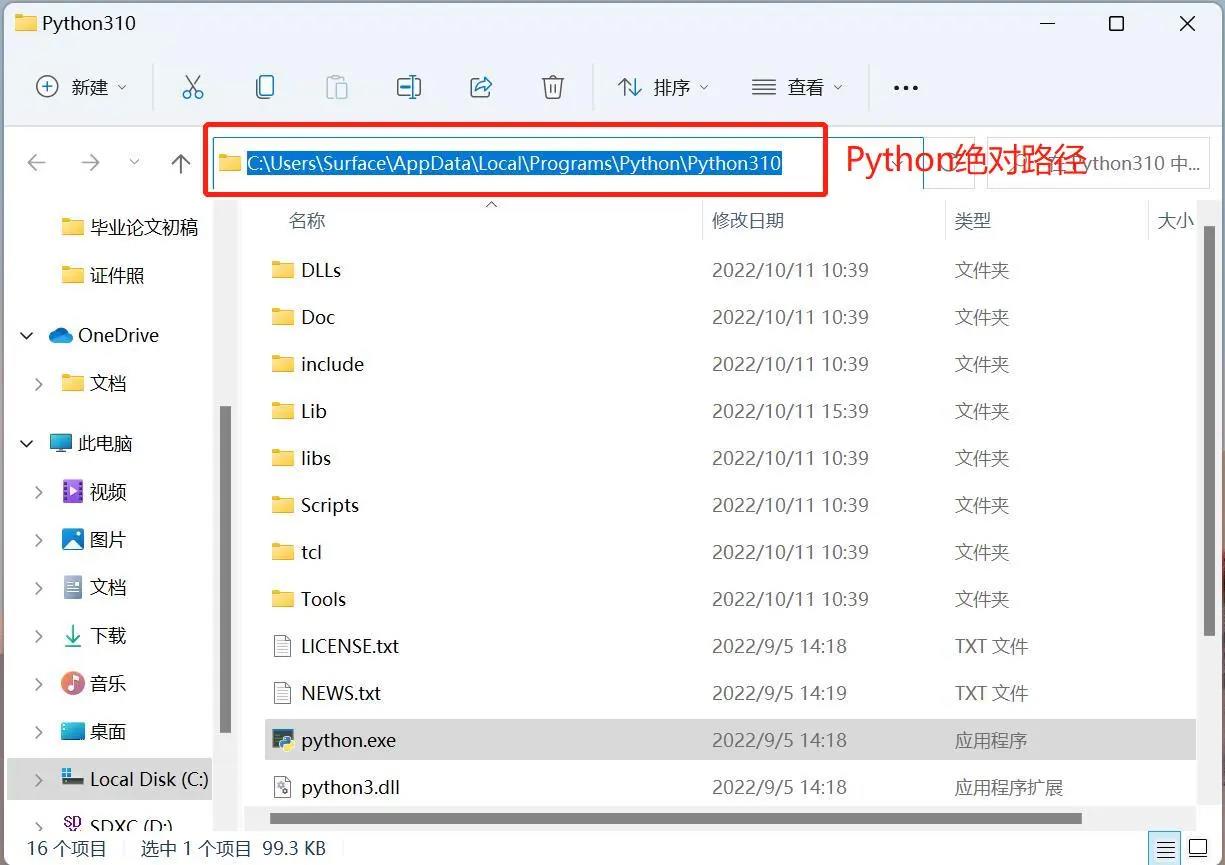Navigate back with the left arrow

click(37, 163)
